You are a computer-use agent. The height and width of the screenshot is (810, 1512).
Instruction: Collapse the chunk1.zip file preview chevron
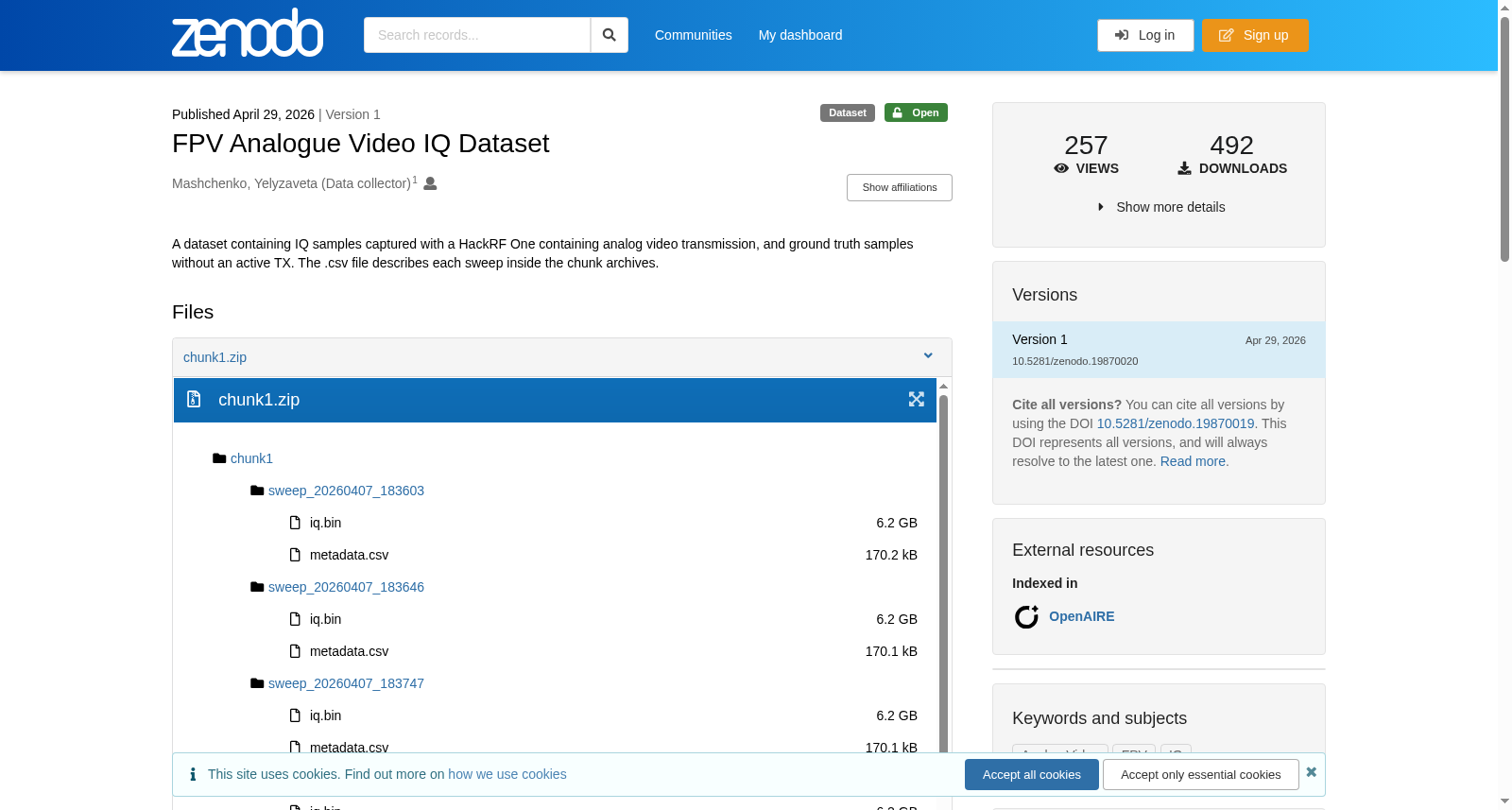tap(928, 356)
